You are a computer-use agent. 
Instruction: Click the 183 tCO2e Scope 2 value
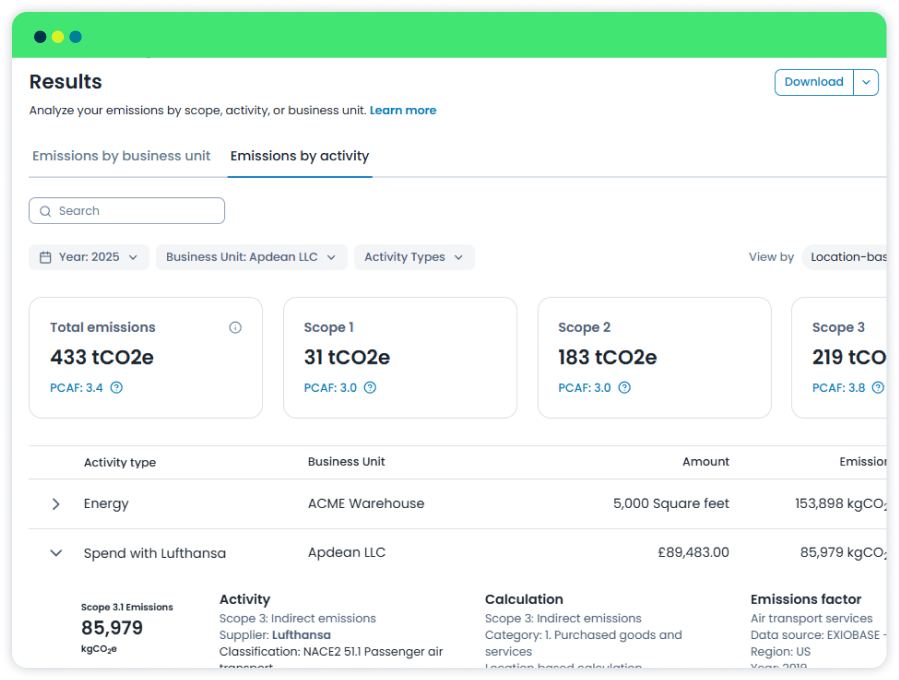click(x=607, y=357)
